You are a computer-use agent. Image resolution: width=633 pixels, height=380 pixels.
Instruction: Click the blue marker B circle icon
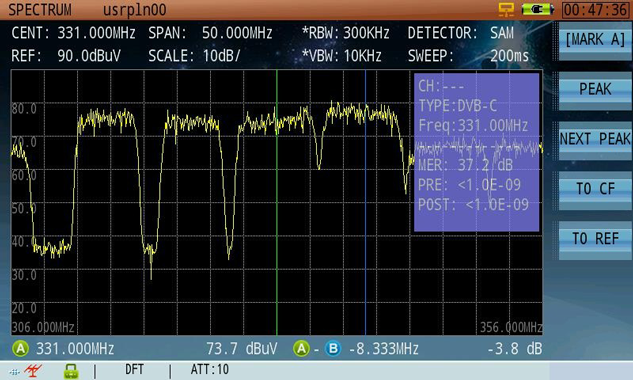pos(333,349)
